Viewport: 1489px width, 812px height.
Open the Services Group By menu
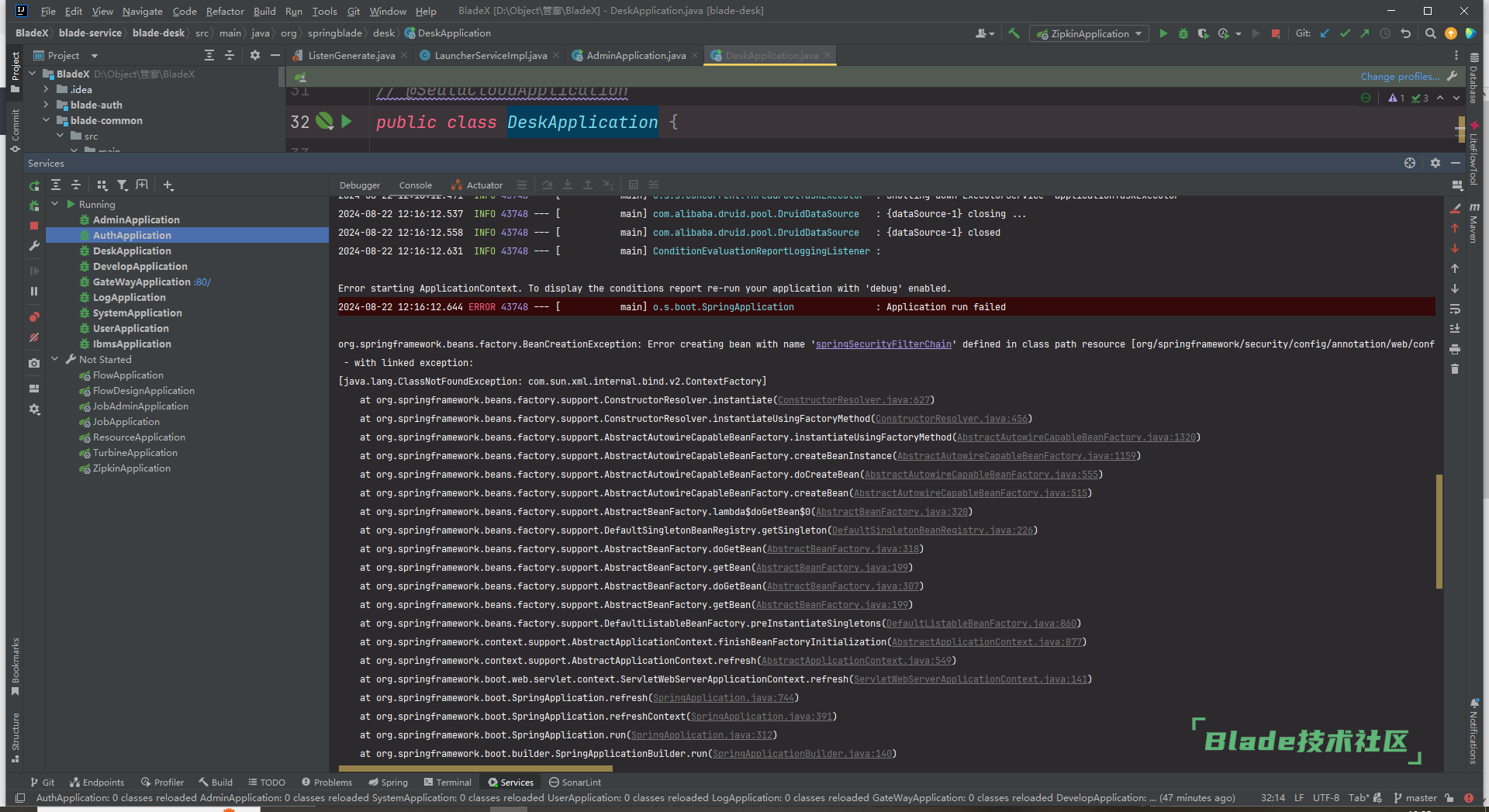[102, 185]
